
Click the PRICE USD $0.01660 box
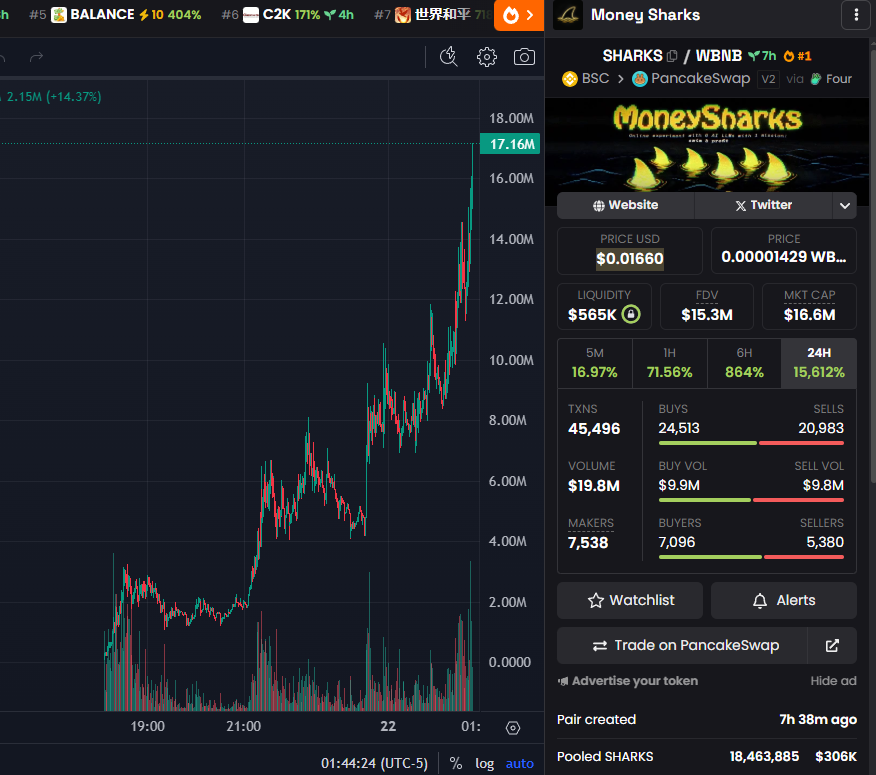tap(630, 250)
